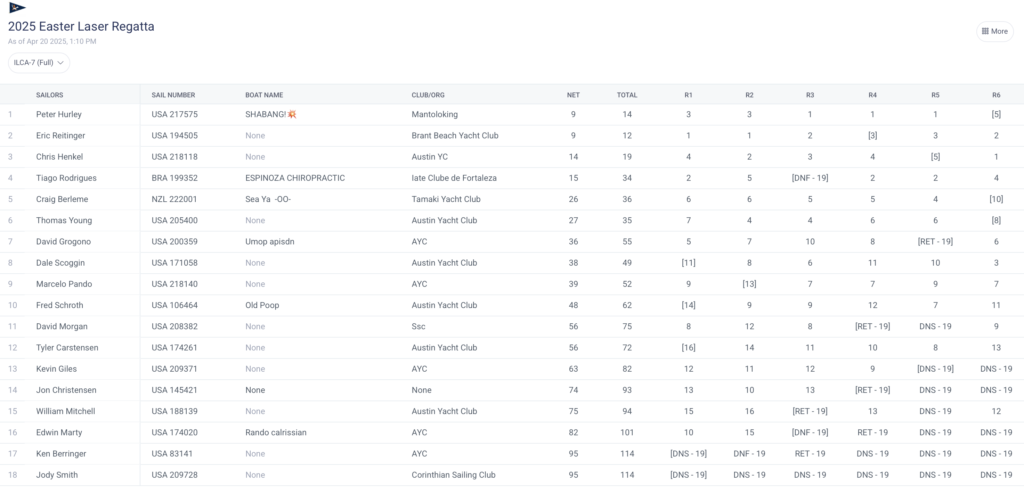This screenshot has width=1024, height=493.
Task: Sort by the NET column header
Action: click(573, 95)
